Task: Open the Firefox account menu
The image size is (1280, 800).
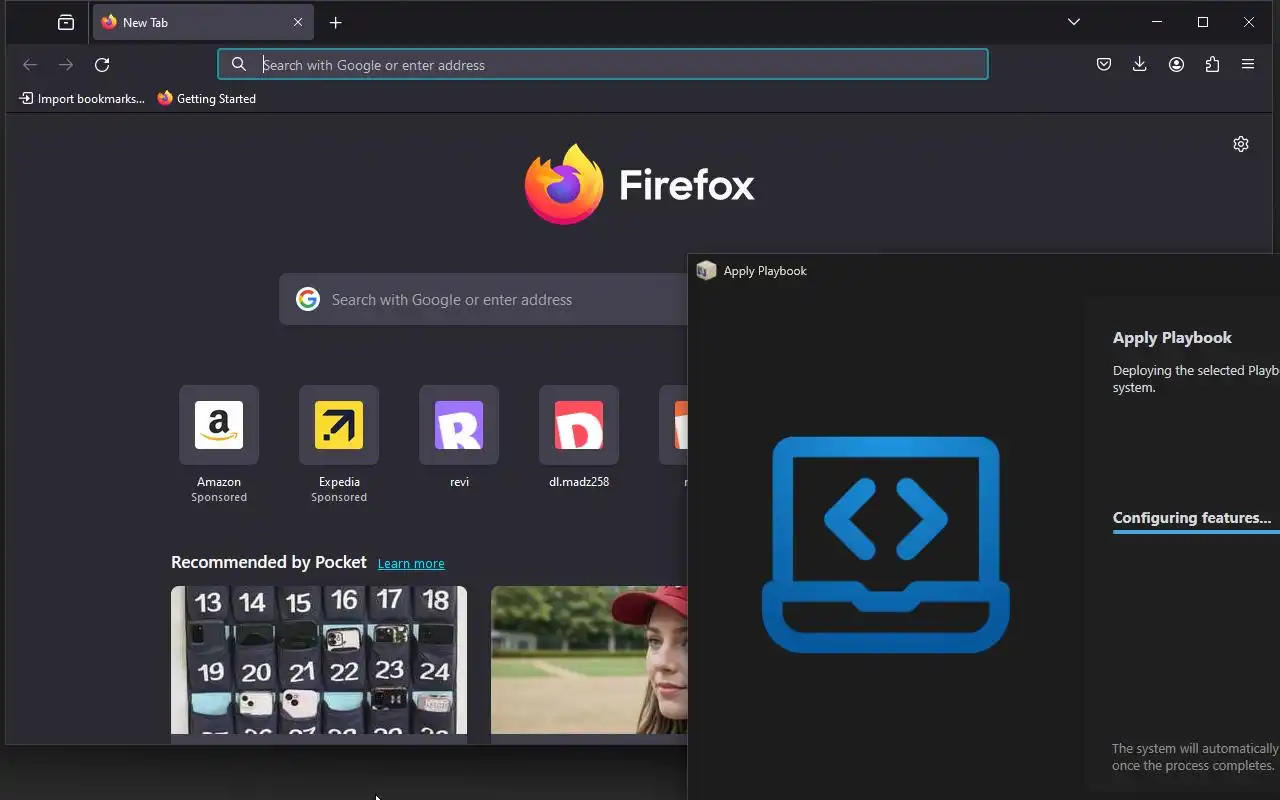Action: point(1176,65)
